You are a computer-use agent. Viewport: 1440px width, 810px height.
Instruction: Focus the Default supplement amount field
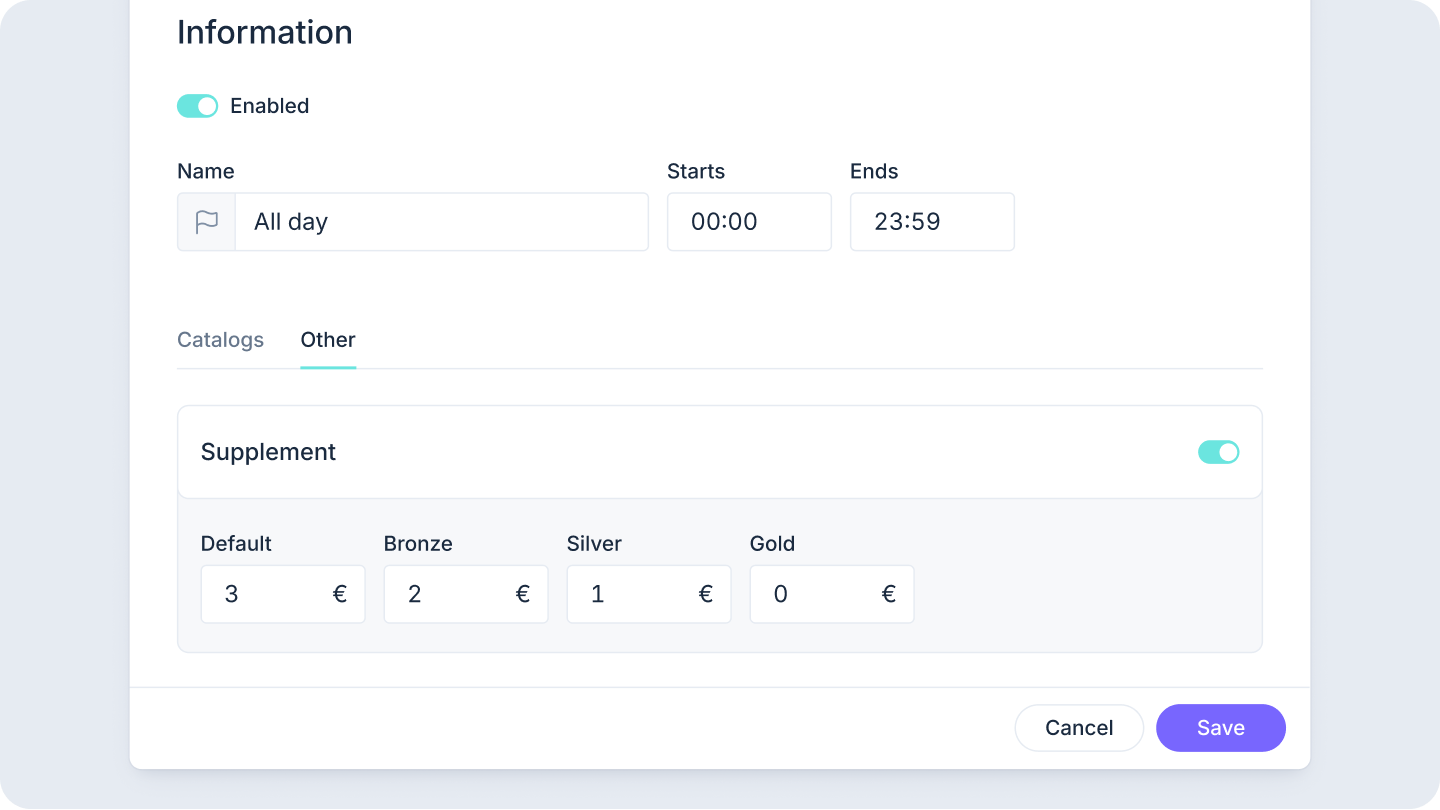pos(265,594)
